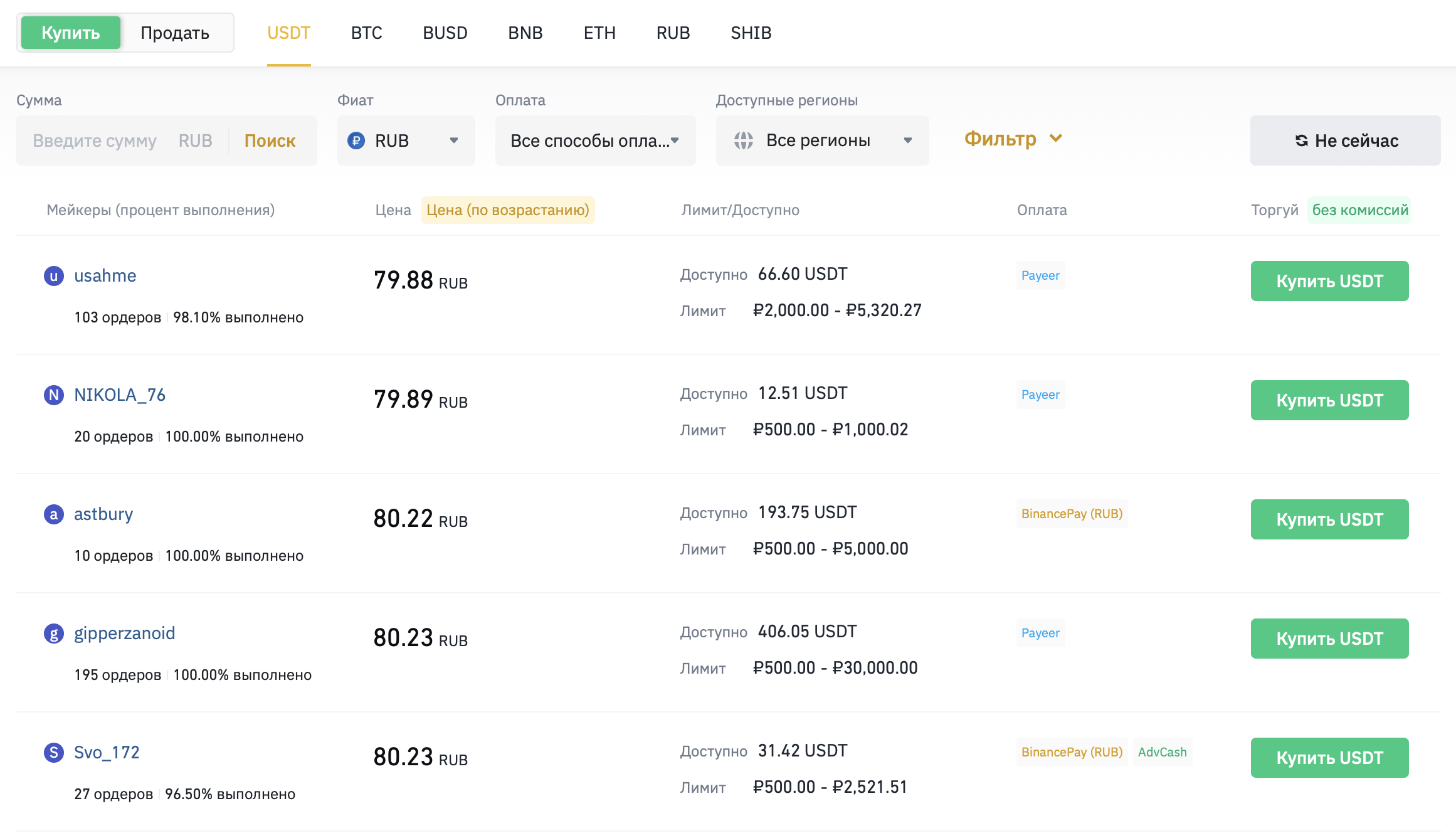Toggle the Цена (по возрастанию) price sort

507,210
